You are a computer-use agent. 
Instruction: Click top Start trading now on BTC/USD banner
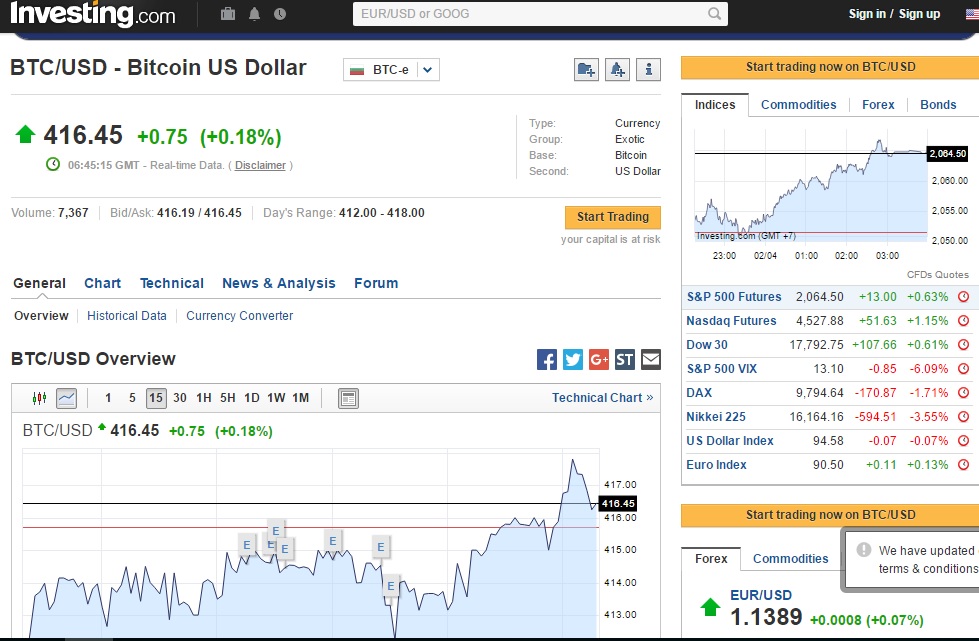[x=830, y=67]
